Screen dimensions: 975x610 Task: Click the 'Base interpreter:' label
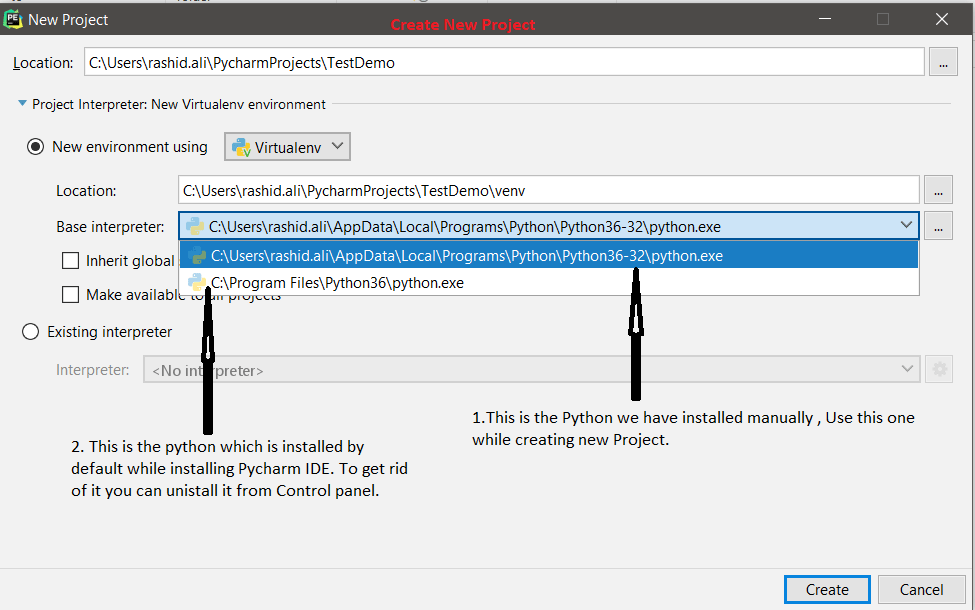(x=110, y=227)
